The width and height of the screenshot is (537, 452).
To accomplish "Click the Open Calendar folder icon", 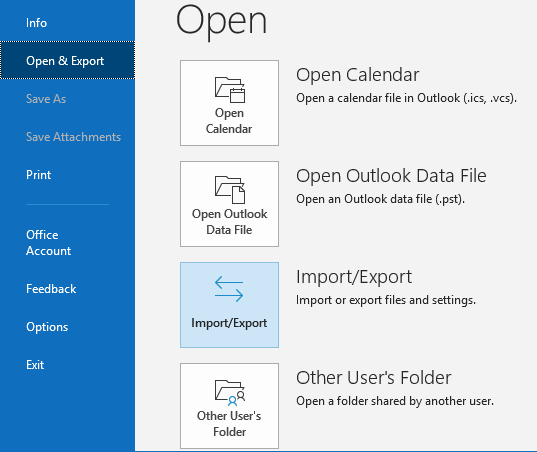I will (230, 90).
